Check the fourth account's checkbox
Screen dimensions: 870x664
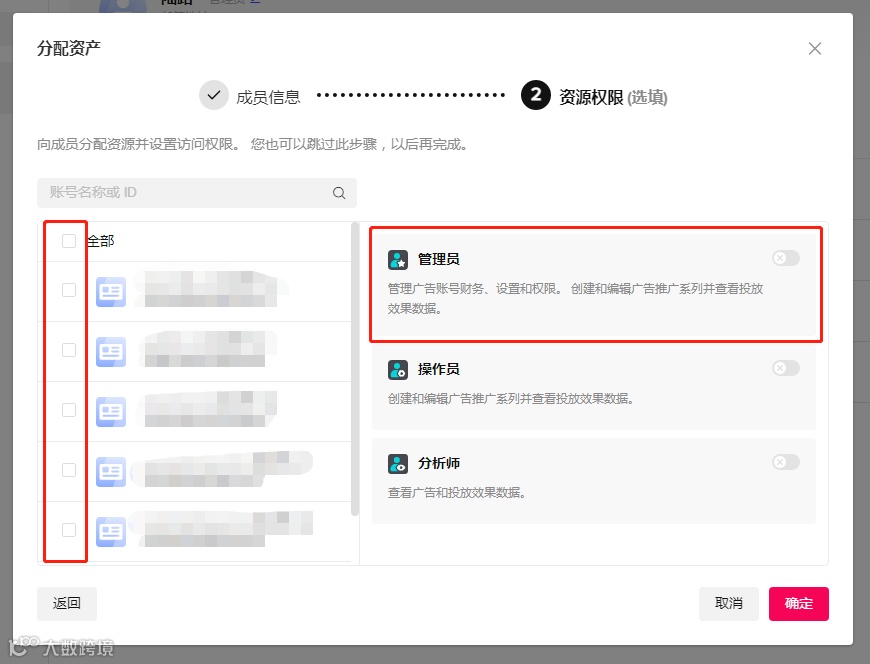(69, 469)
